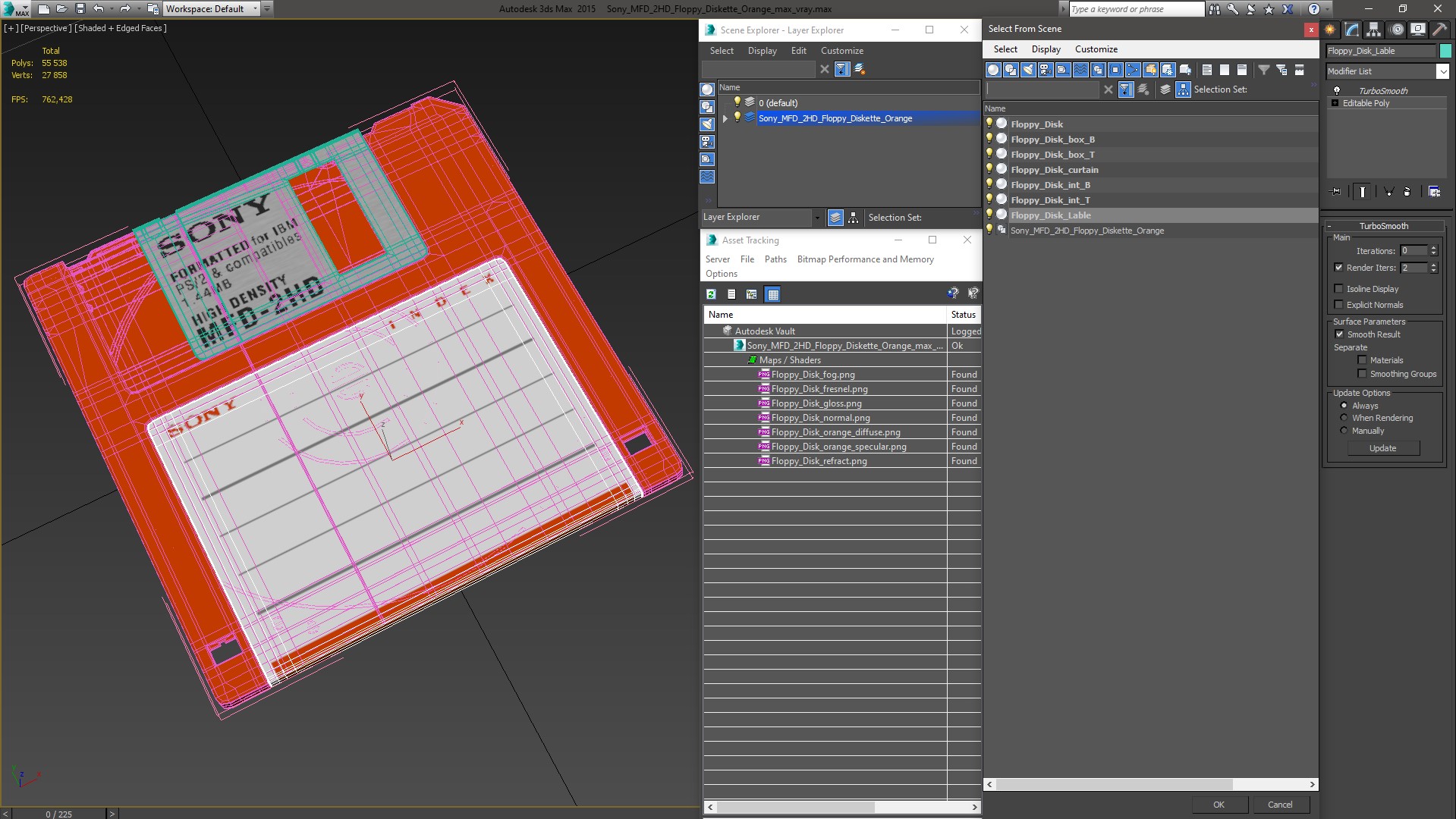Open the Motion command panel tab
This screenshot has height=819, width=1456.
click(x=1396, y=30)
